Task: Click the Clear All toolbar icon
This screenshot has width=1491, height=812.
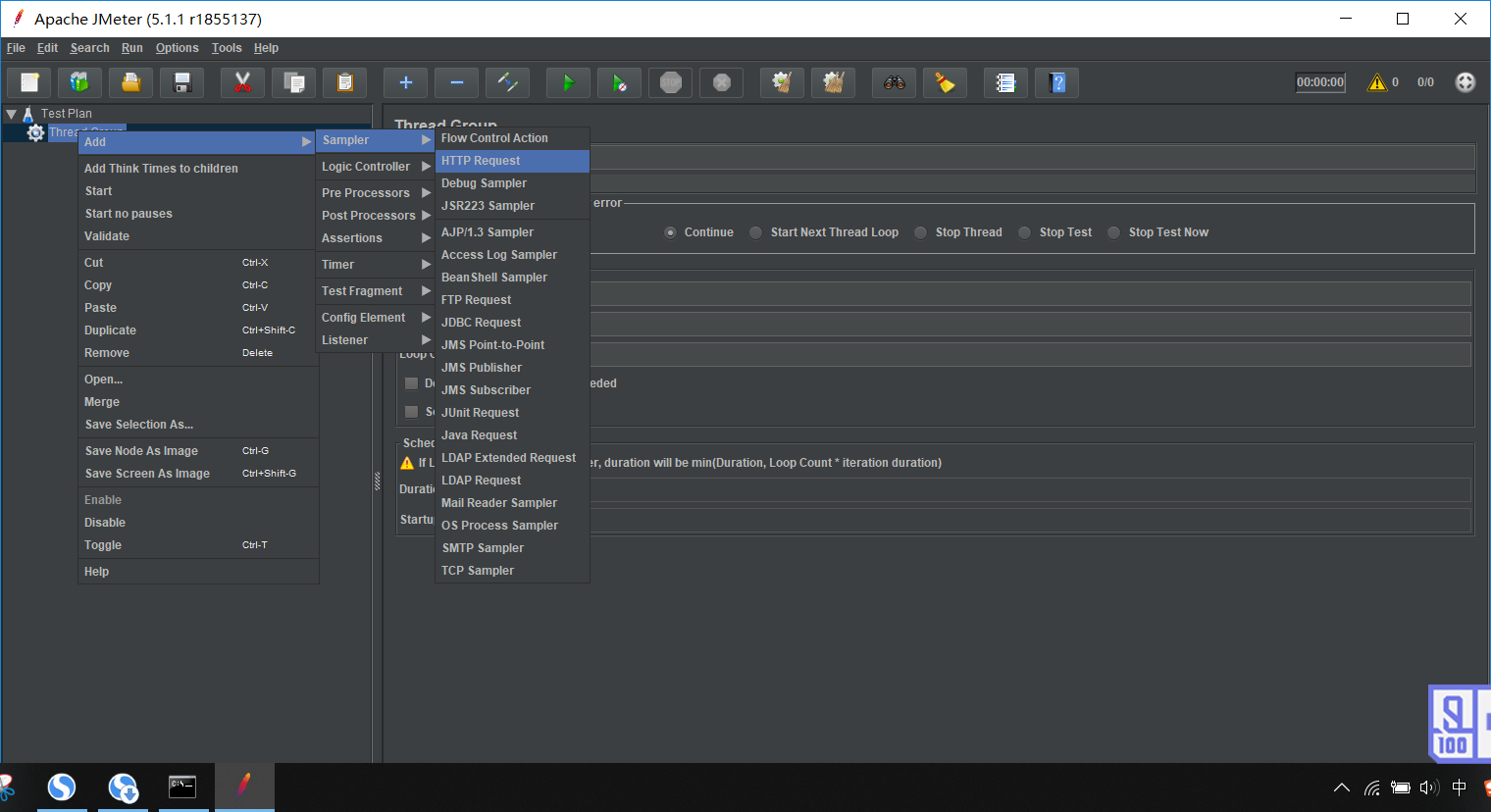Action: click(x=834, y=83)
